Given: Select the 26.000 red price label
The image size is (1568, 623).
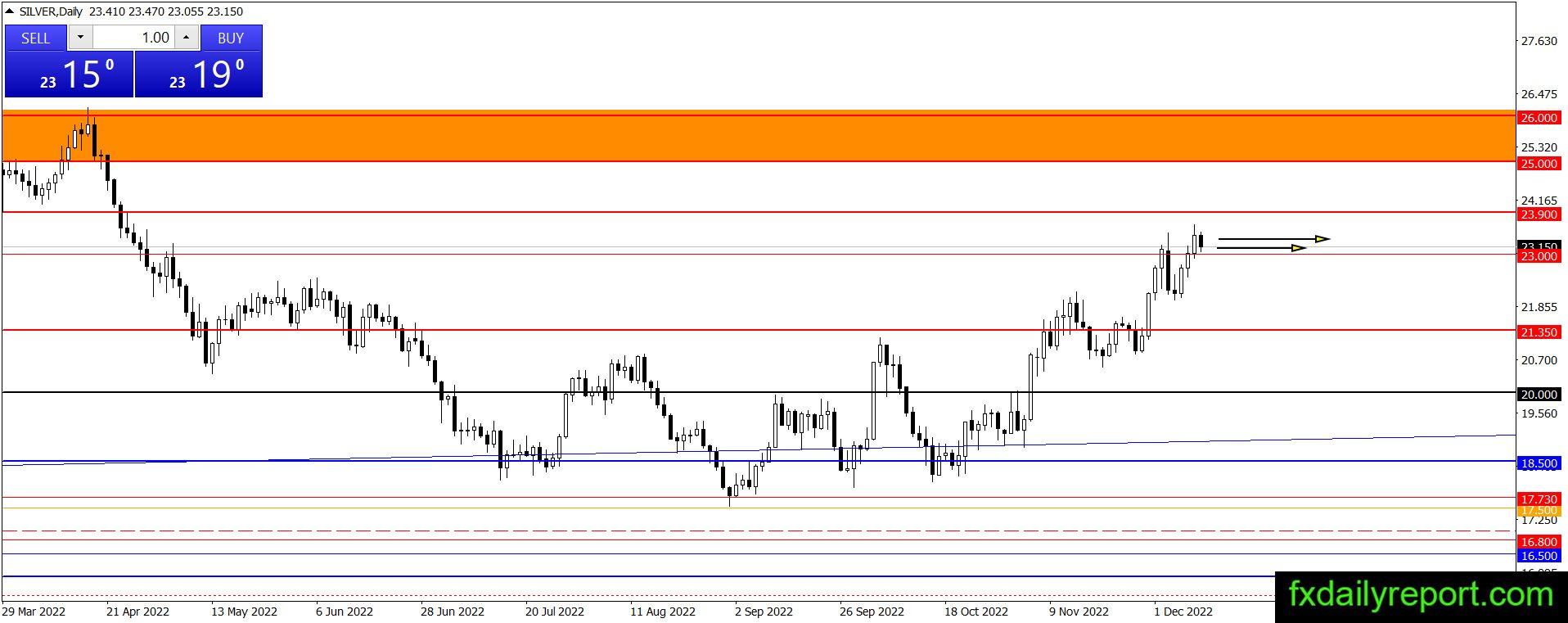Looking at the screenshot, I should 1539,118.
